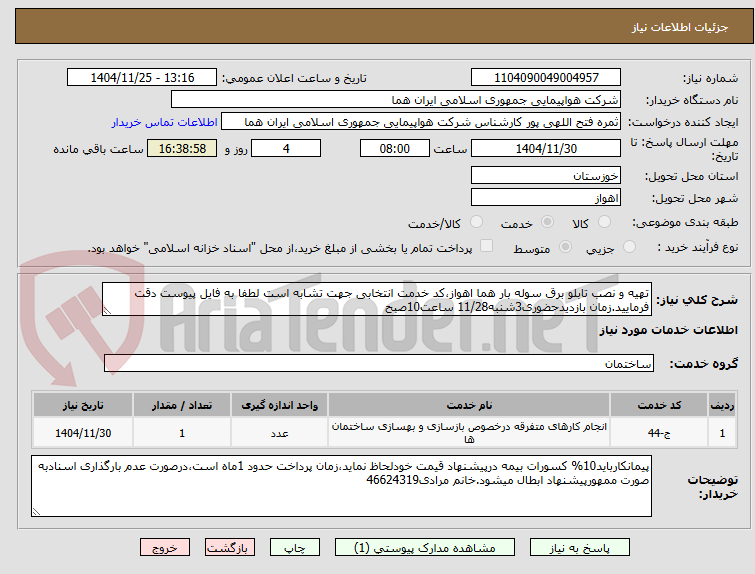Screen dimensions: 755x574
Task: Click the بازگشت back button
Action: (x=230, y=548)
